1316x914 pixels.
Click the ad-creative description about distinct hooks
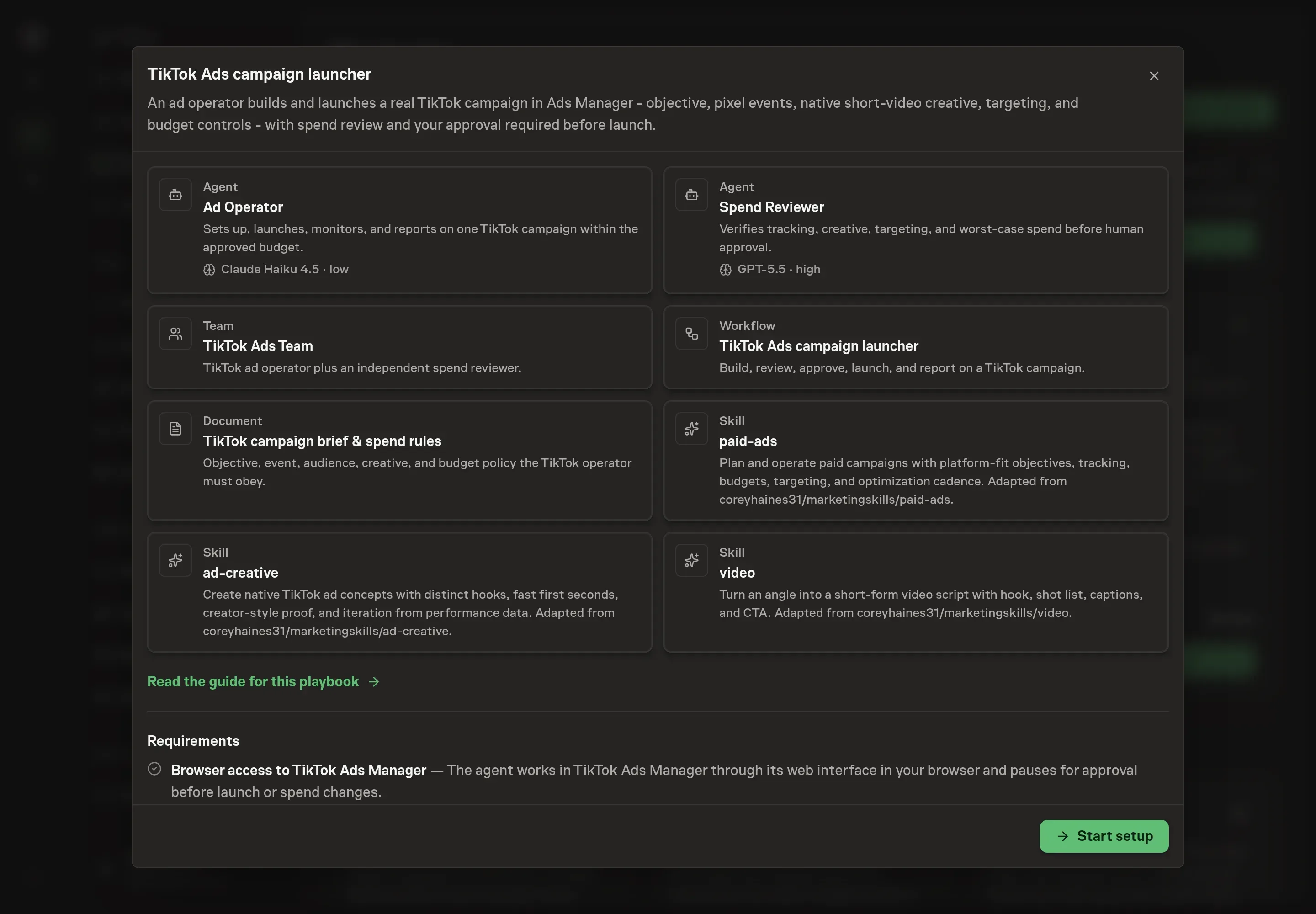(x=410, y=613)
